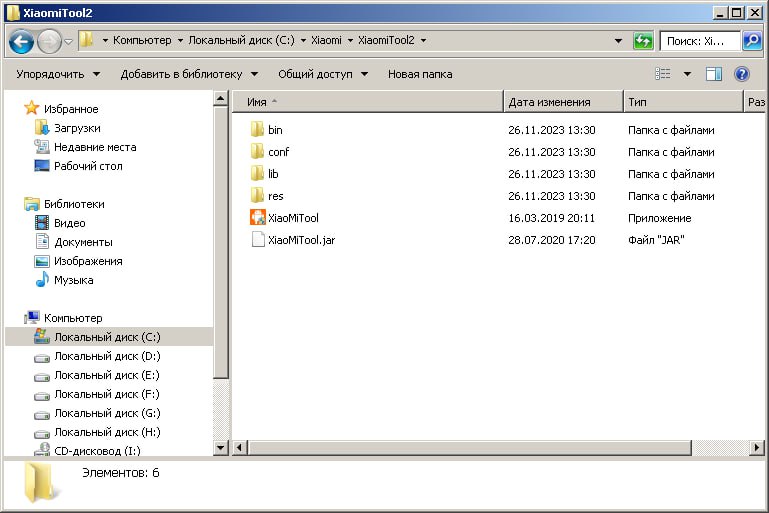Image resolution: width=769 pixels, height=513 pixels.
Task: Open Недавние места in sidebar
Action: click(94, 147)
